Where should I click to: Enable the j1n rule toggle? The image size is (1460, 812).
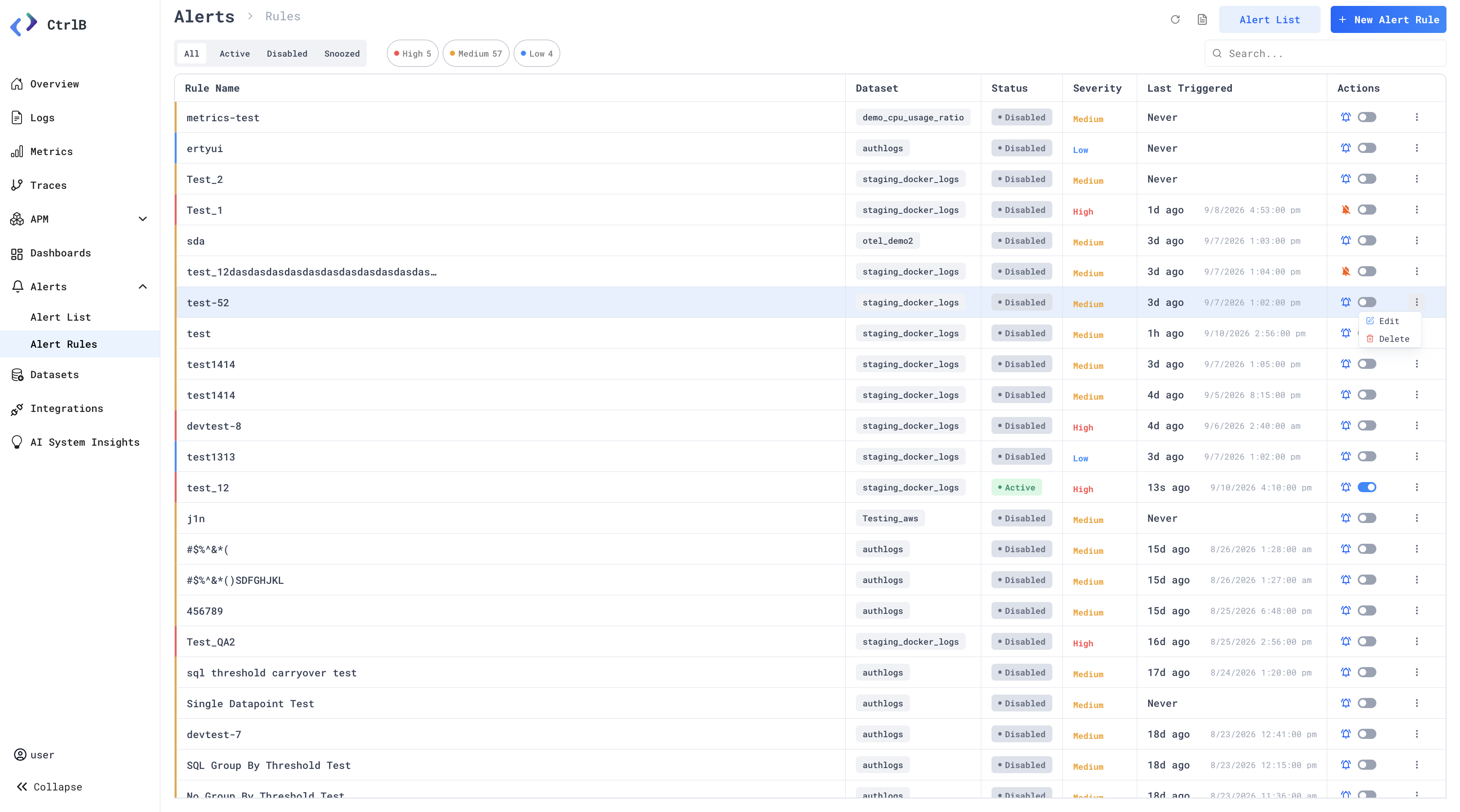(x=1367, y=518)
